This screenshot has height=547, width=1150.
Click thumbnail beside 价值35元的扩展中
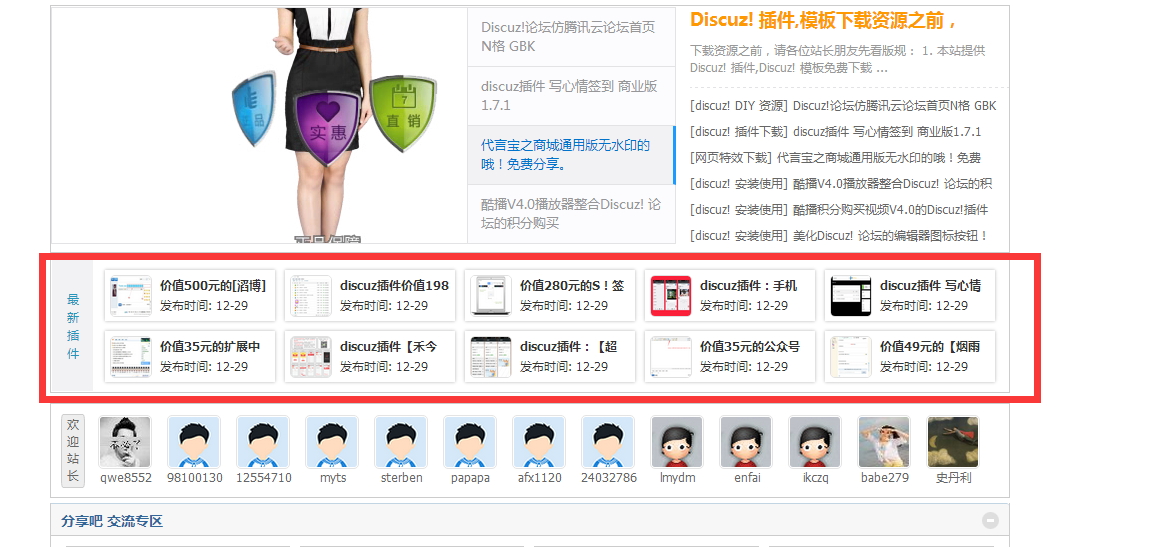click(131, 357)
